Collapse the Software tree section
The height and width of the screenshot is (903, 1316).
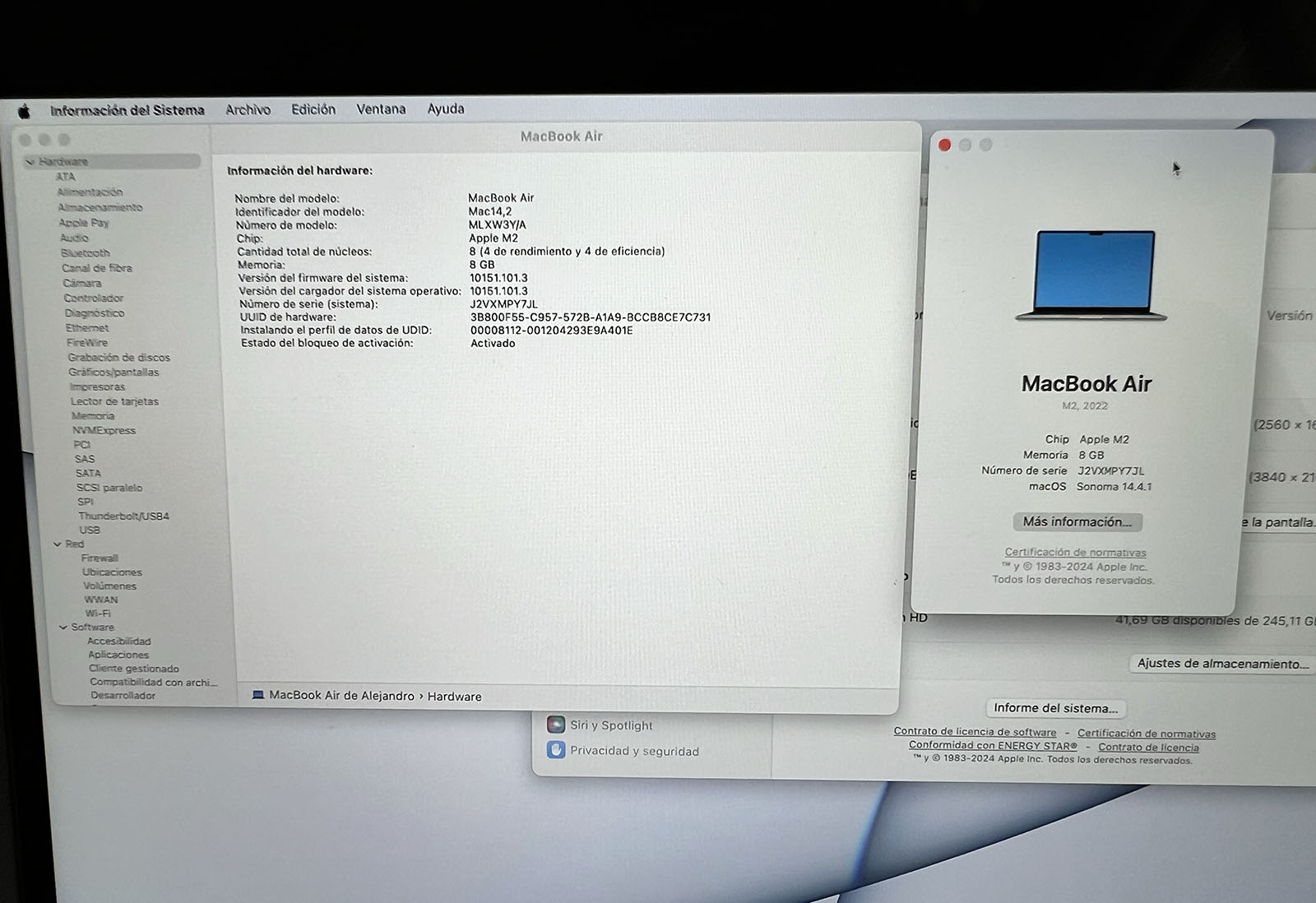coord(63,627)
